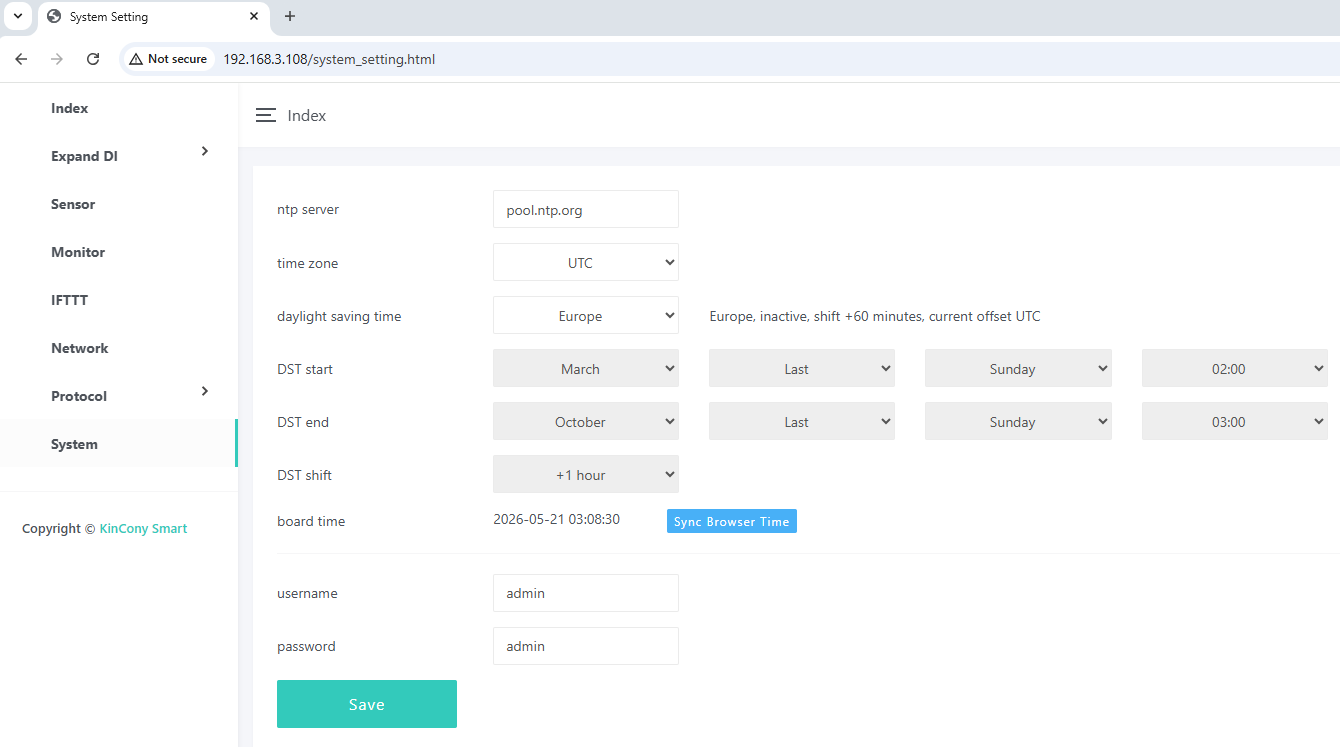1340x747 pixels.
Task: Click the 'Copyright ©' text in sidebar
Action: (58, 528)
